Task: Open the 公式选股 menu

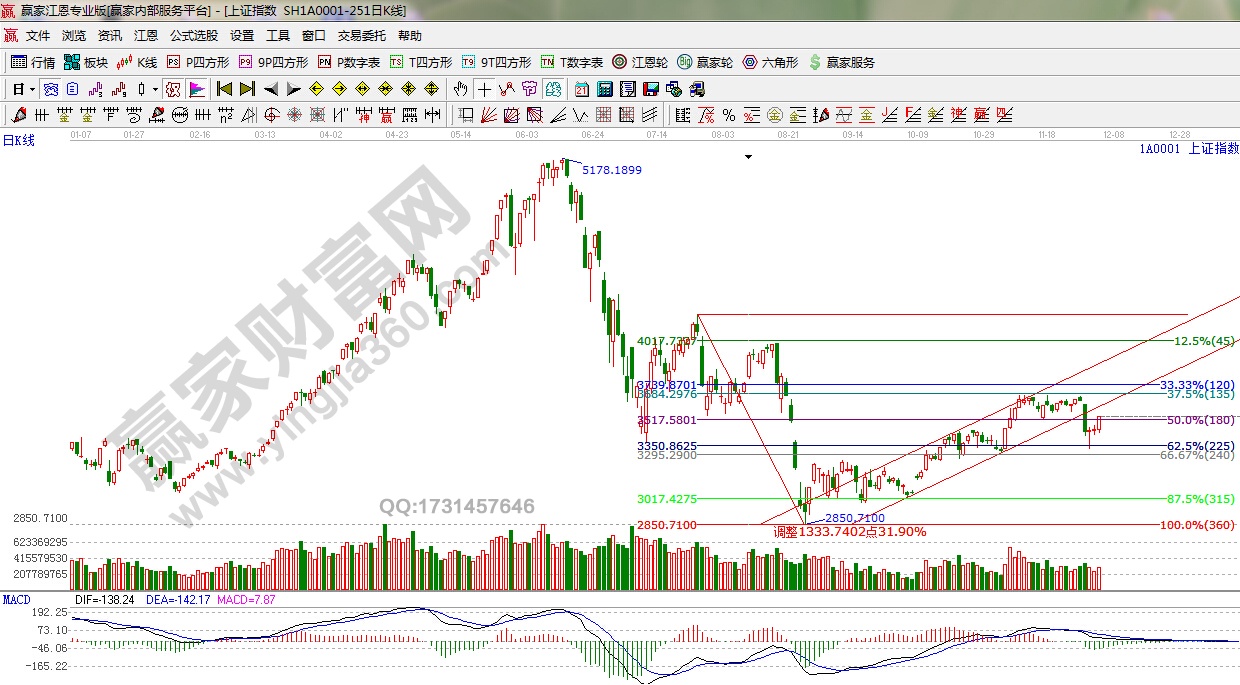Action: [x=193, y=36]
